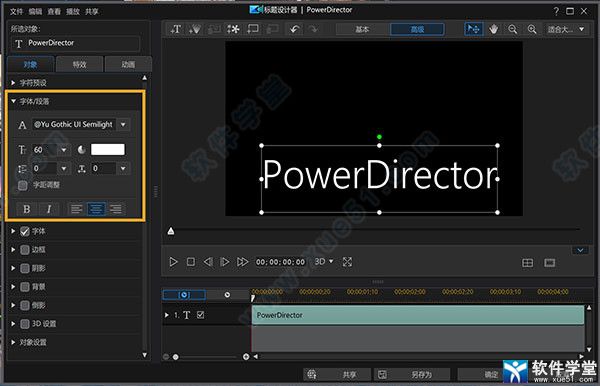Screen dimensions: 600x386
Task: Step to the previous frame
Action: point(208,262)
